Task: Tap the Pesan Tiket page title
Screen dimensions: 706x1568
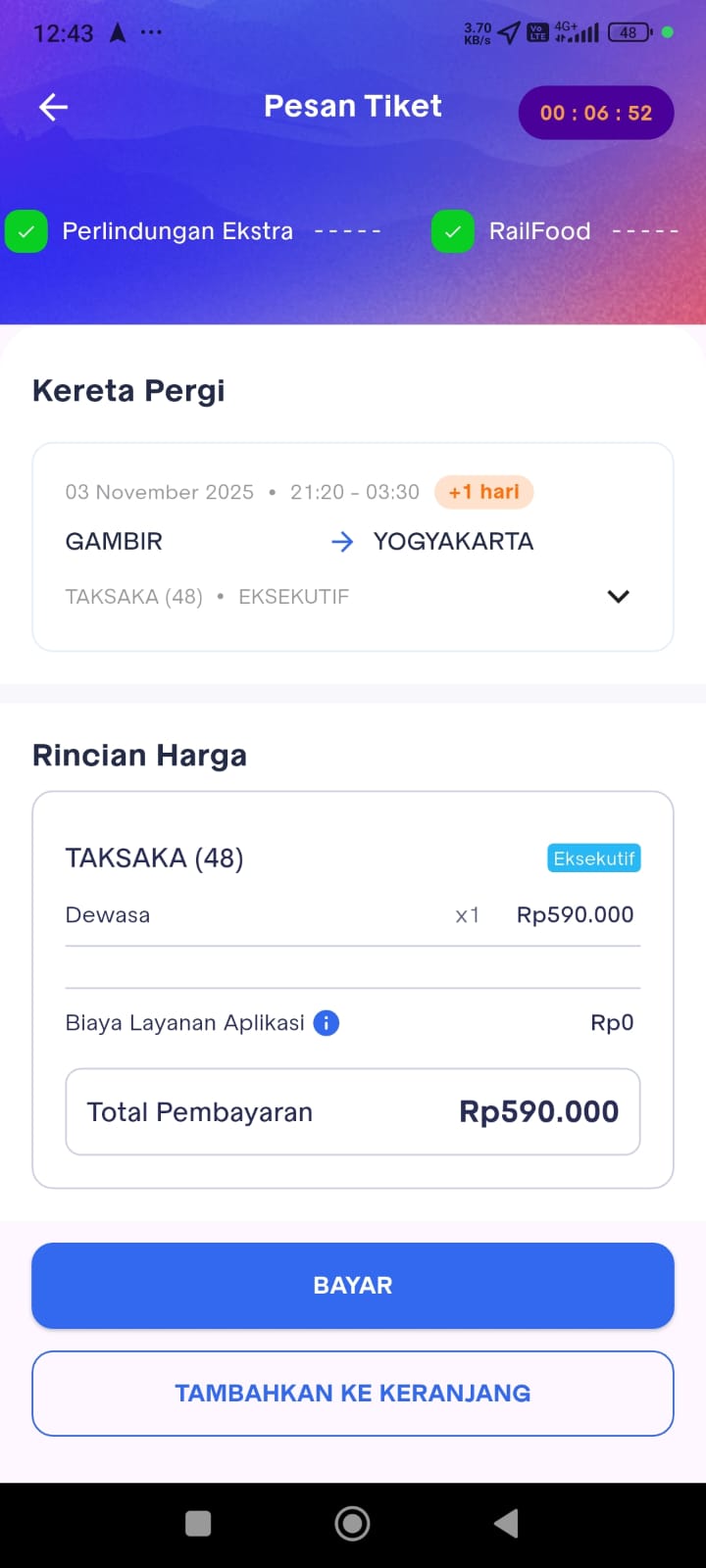Action: (353, 106)
